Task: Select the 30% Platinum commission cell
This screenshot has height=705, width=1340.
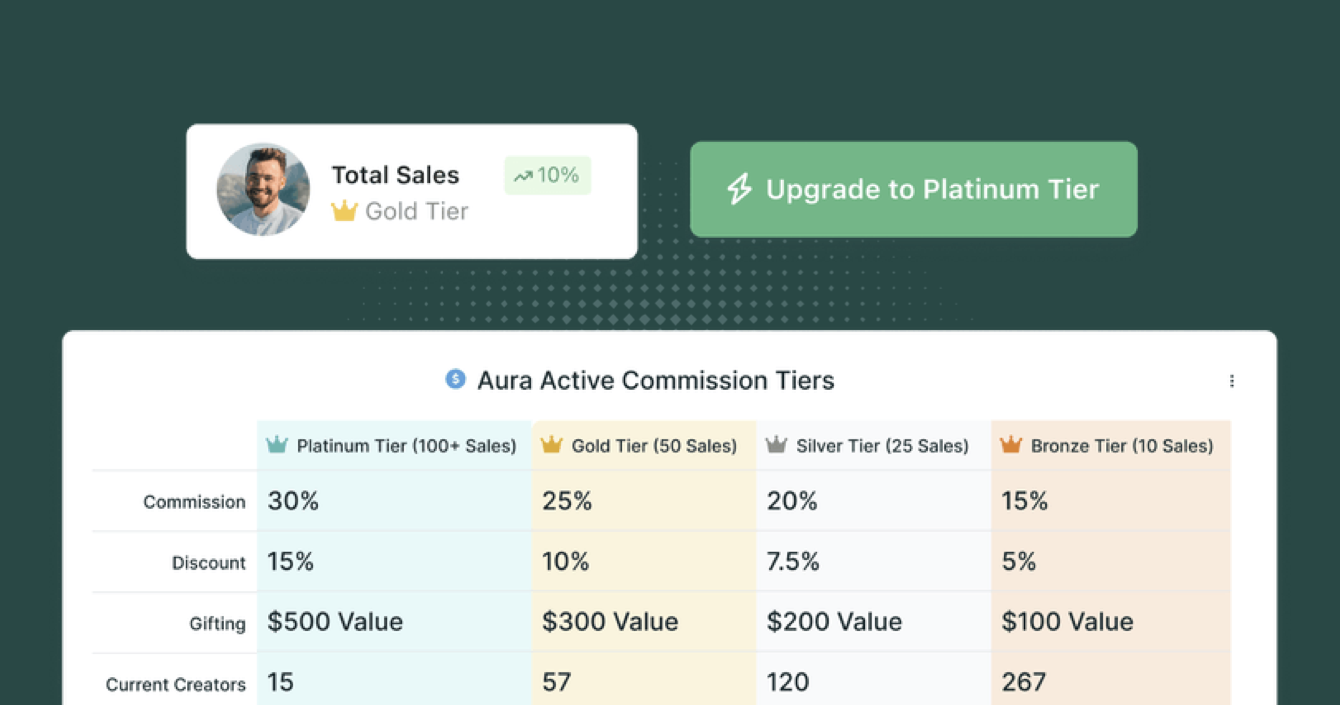Action: pos(293,501)
